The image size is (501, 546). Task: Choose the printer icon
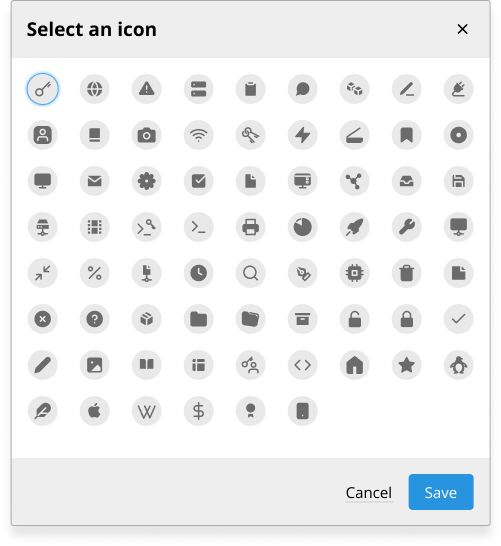[251, 227]
